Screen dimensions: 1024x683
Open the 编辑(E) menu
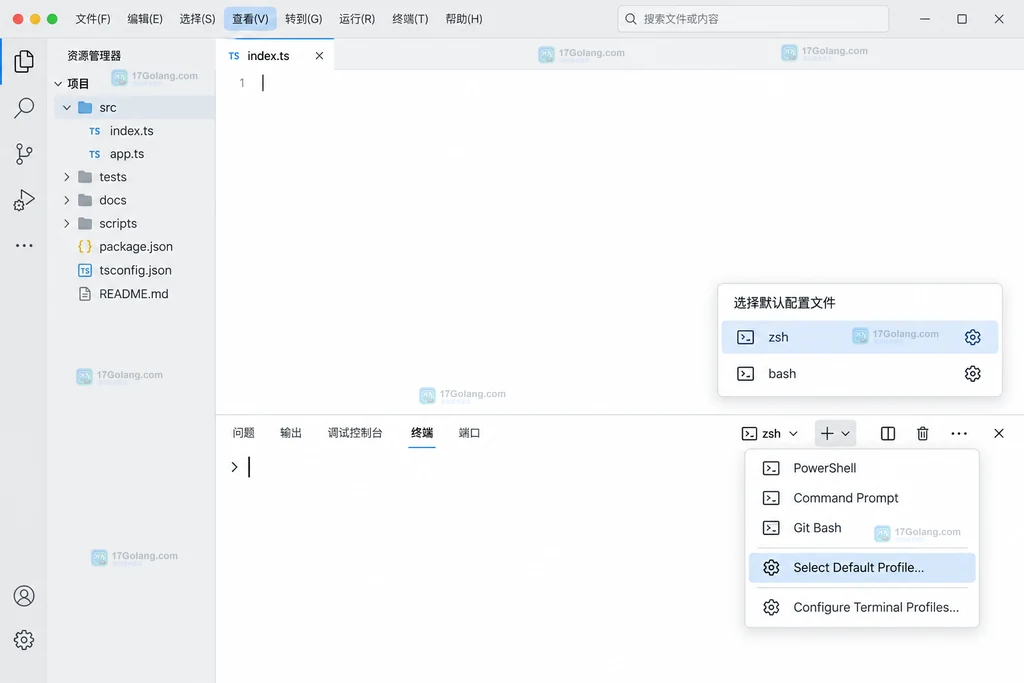(145, 19)
